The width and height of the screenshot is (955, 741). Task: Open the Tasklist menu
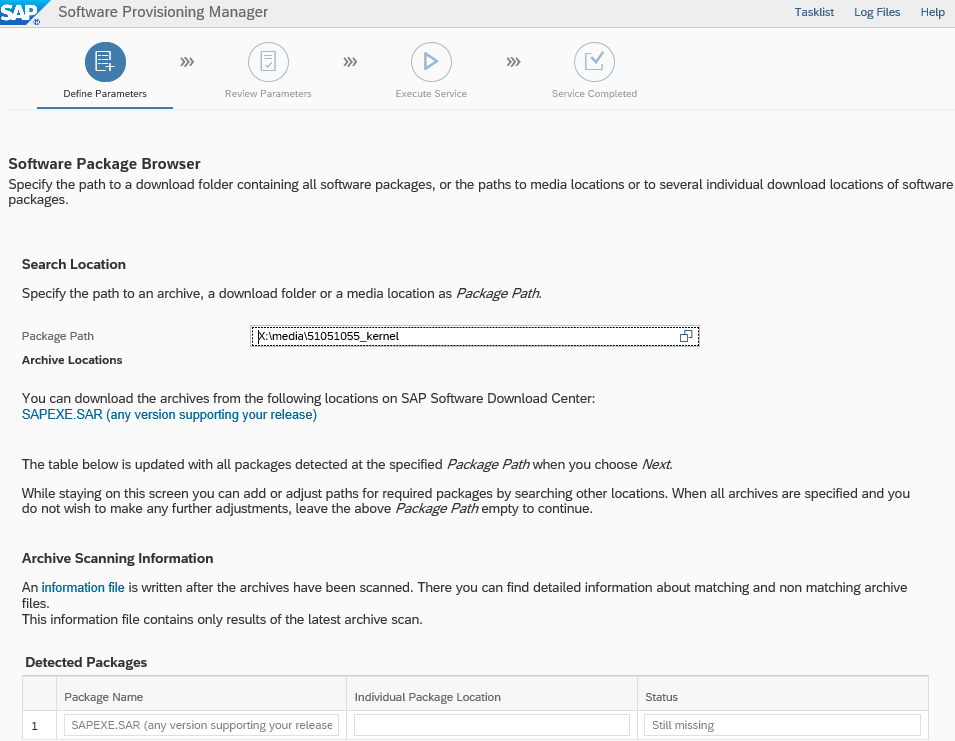814,12
